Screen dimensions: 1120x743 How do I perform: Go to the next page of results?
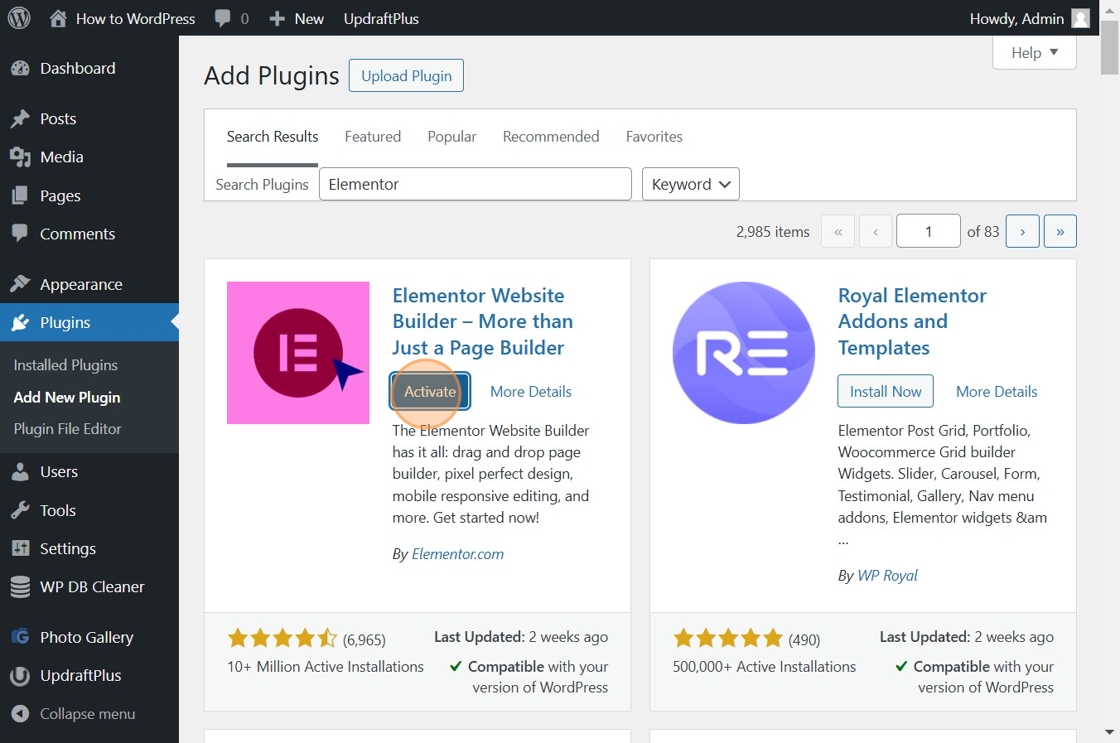[x=1022, y=231]
